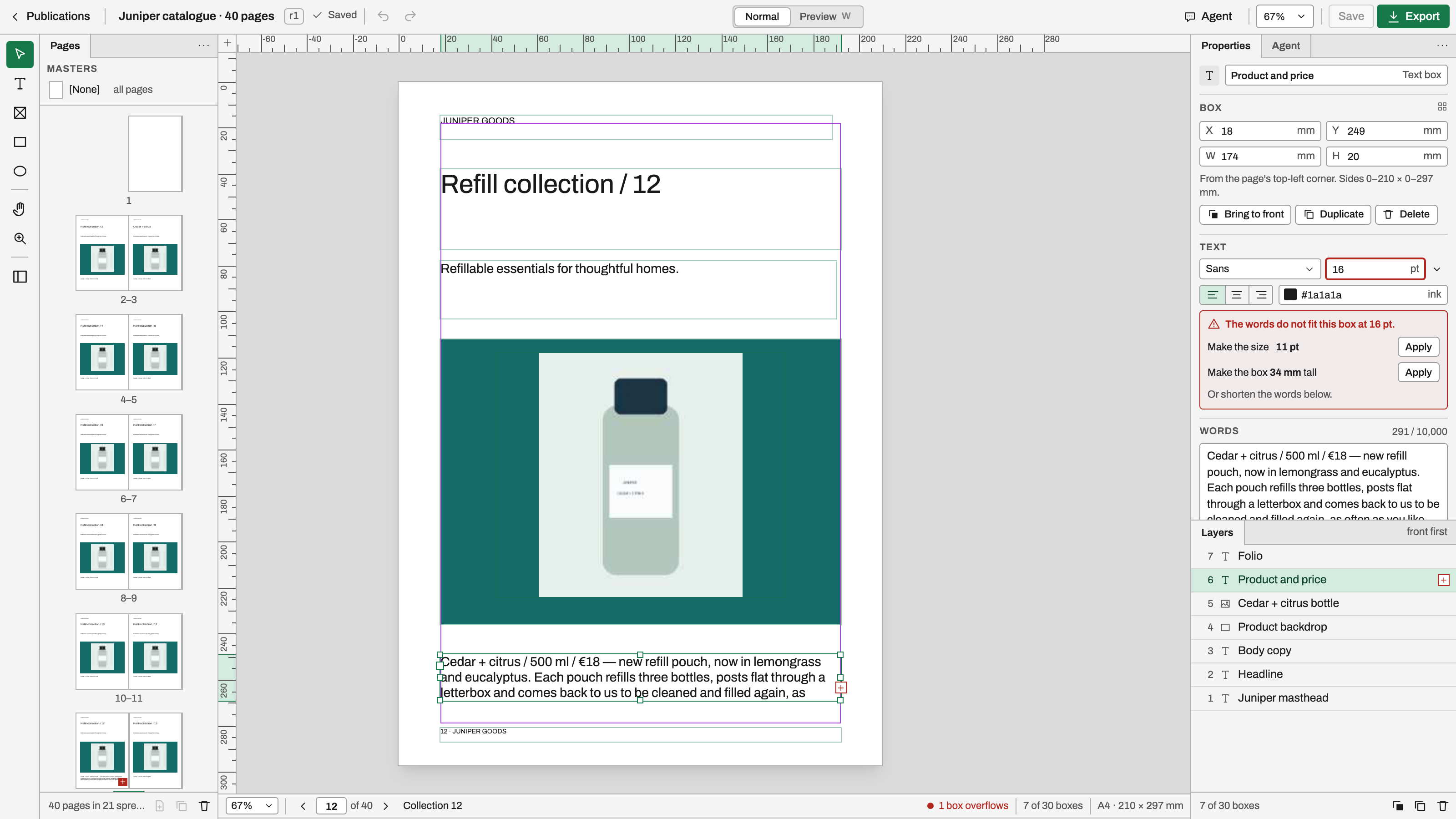Go back to Publications
The width and height of the screenshot is (1456, 819).
[51, 16]
